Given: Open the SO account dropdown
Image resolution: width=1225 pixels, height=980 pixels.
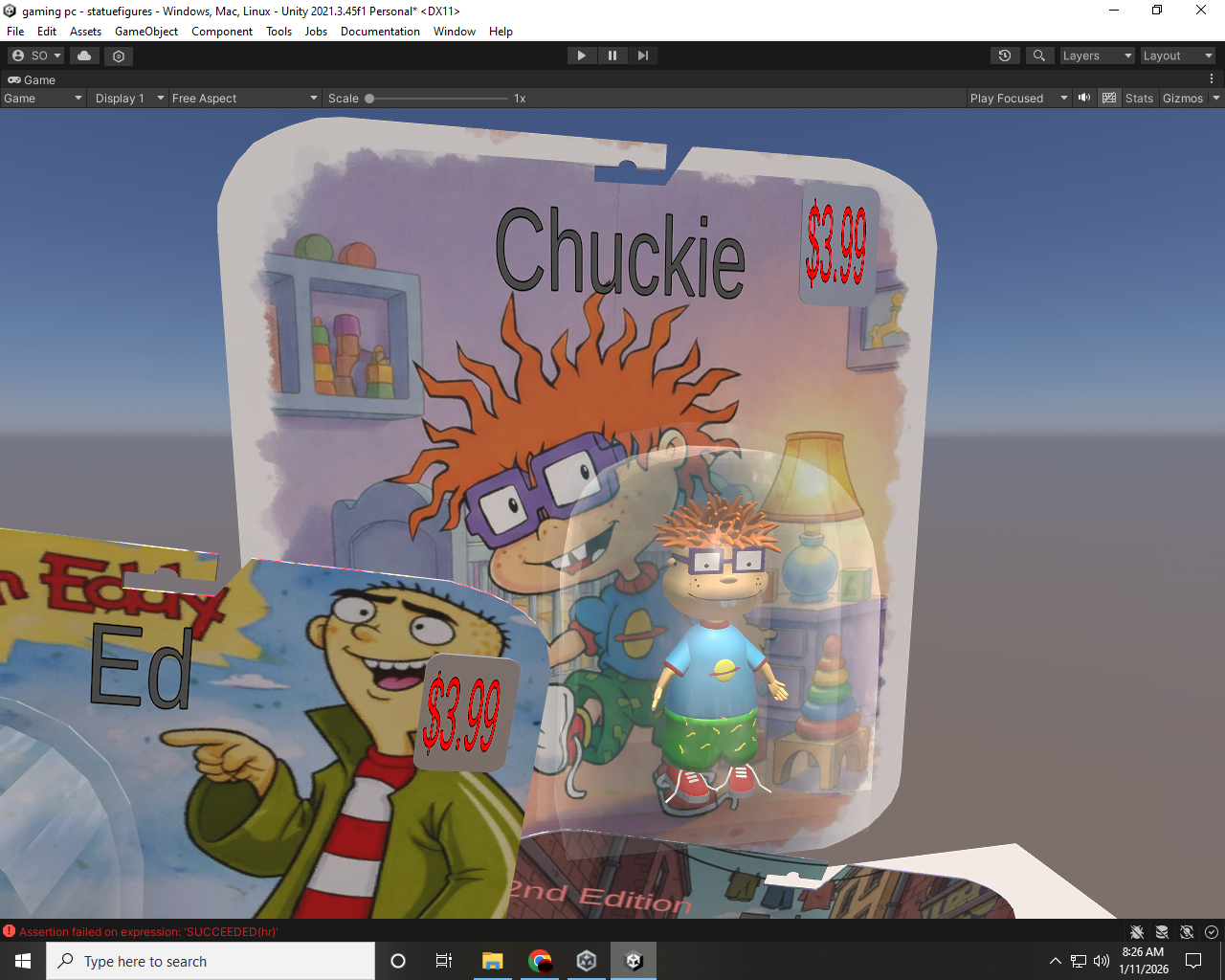Looking at the screenshot, I should tap(36, 56).
